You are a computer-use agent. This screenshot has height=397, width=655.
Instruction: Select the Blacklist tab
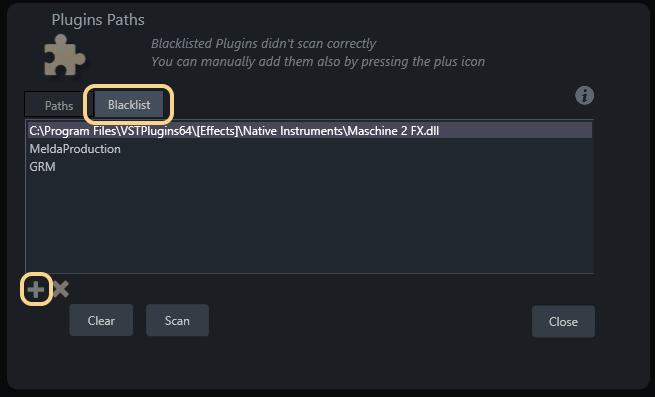click(129, 104)
